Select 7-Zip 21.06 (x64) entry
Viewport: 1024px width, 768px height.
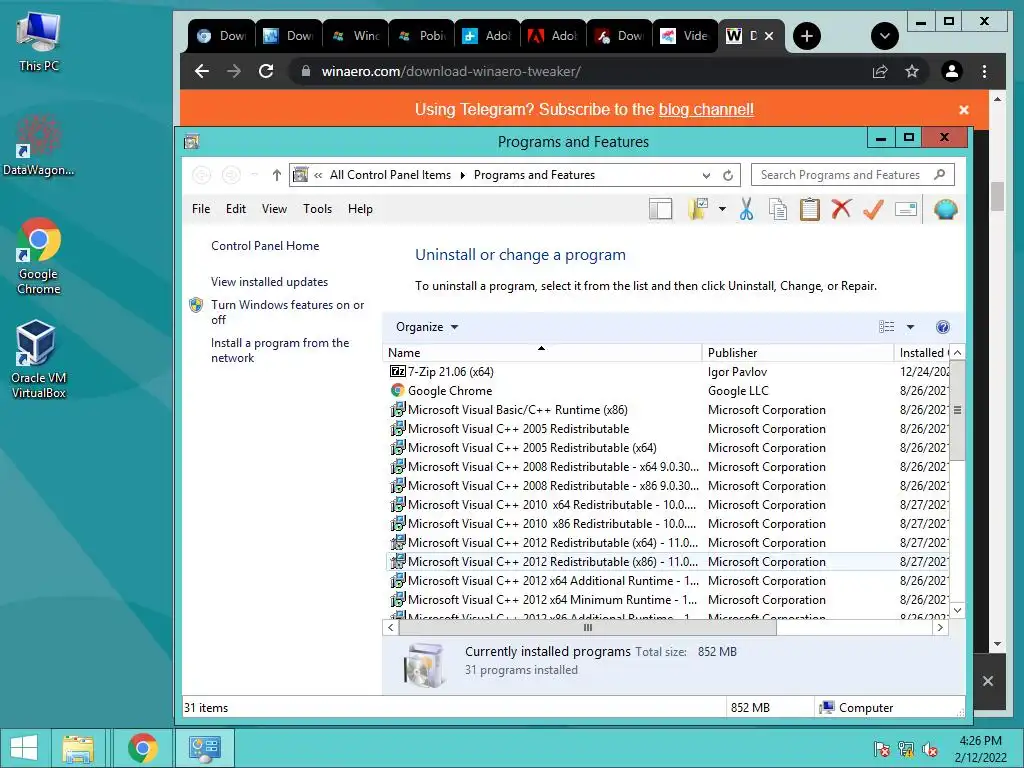tap(451, 372)
